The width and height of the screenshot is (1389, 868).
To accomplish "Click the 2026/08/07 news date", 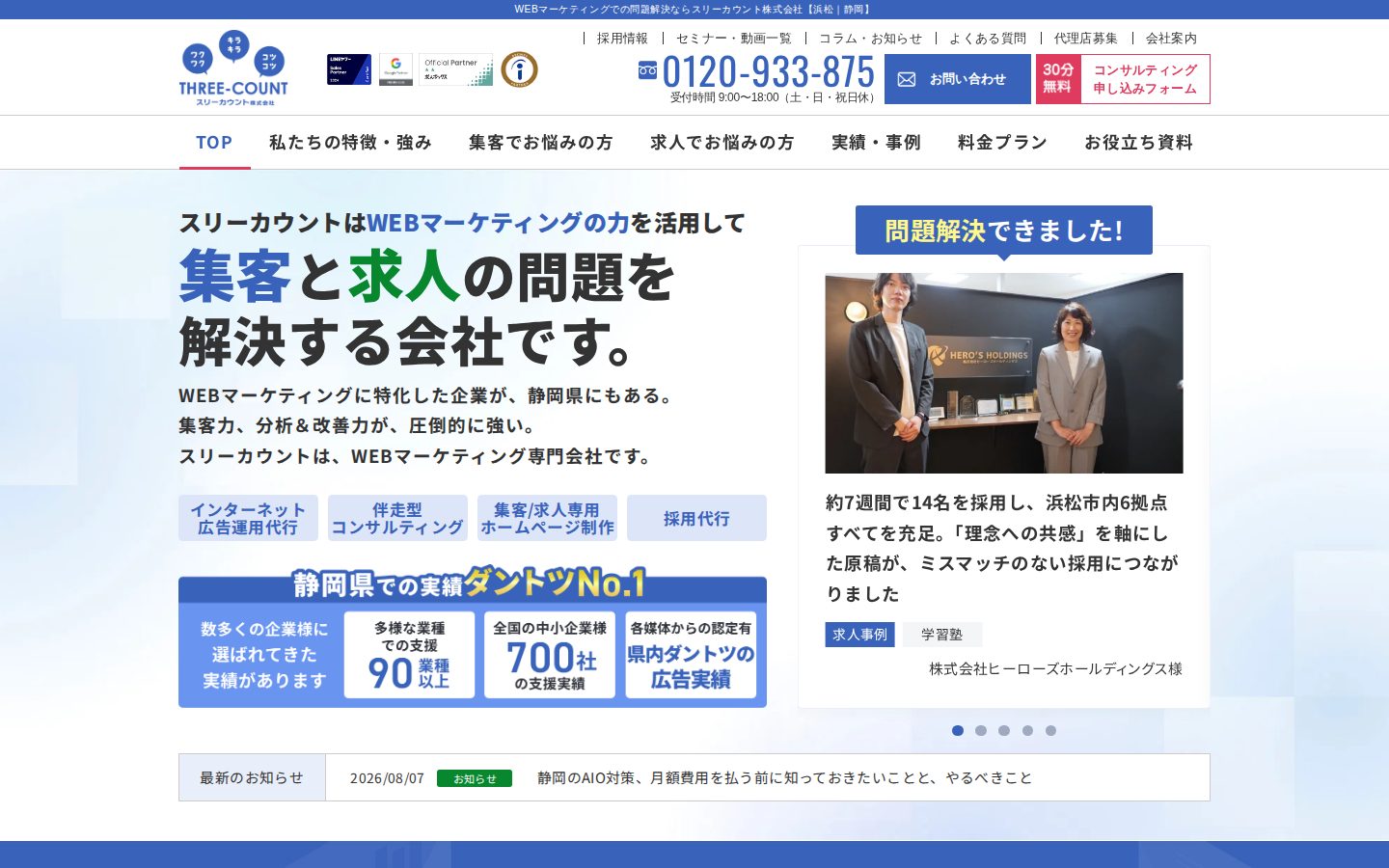I will tap(387, 778).
